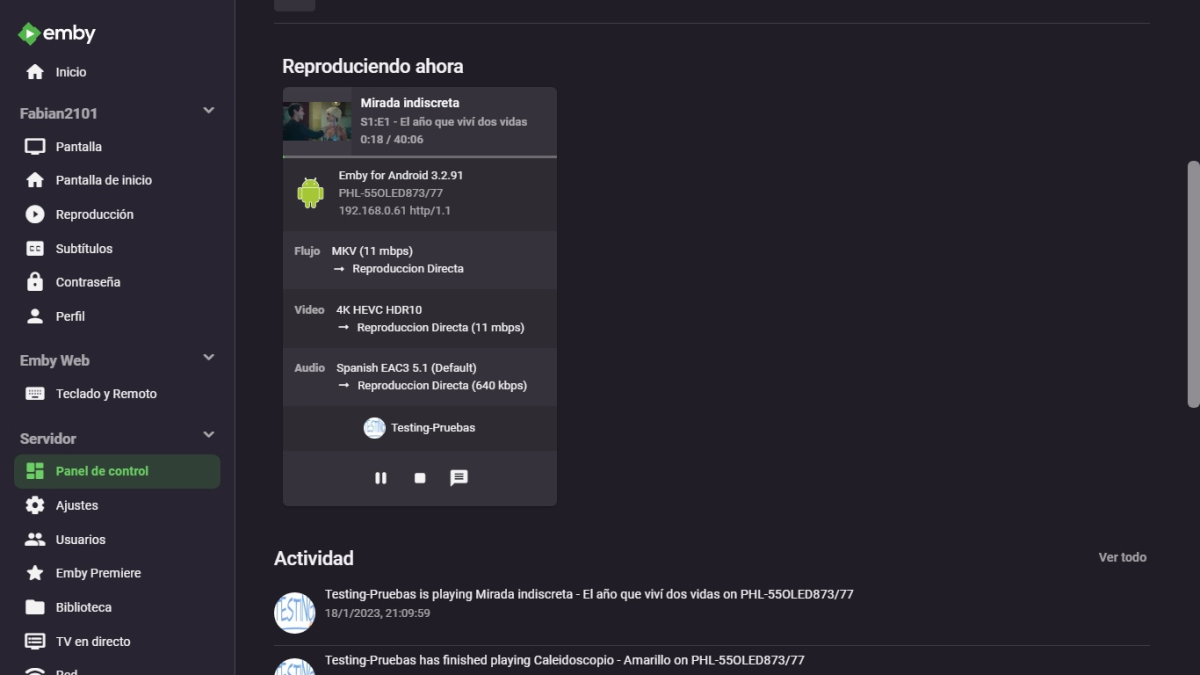Collapse the Servidor section
1200x675 pixels.
208,436
